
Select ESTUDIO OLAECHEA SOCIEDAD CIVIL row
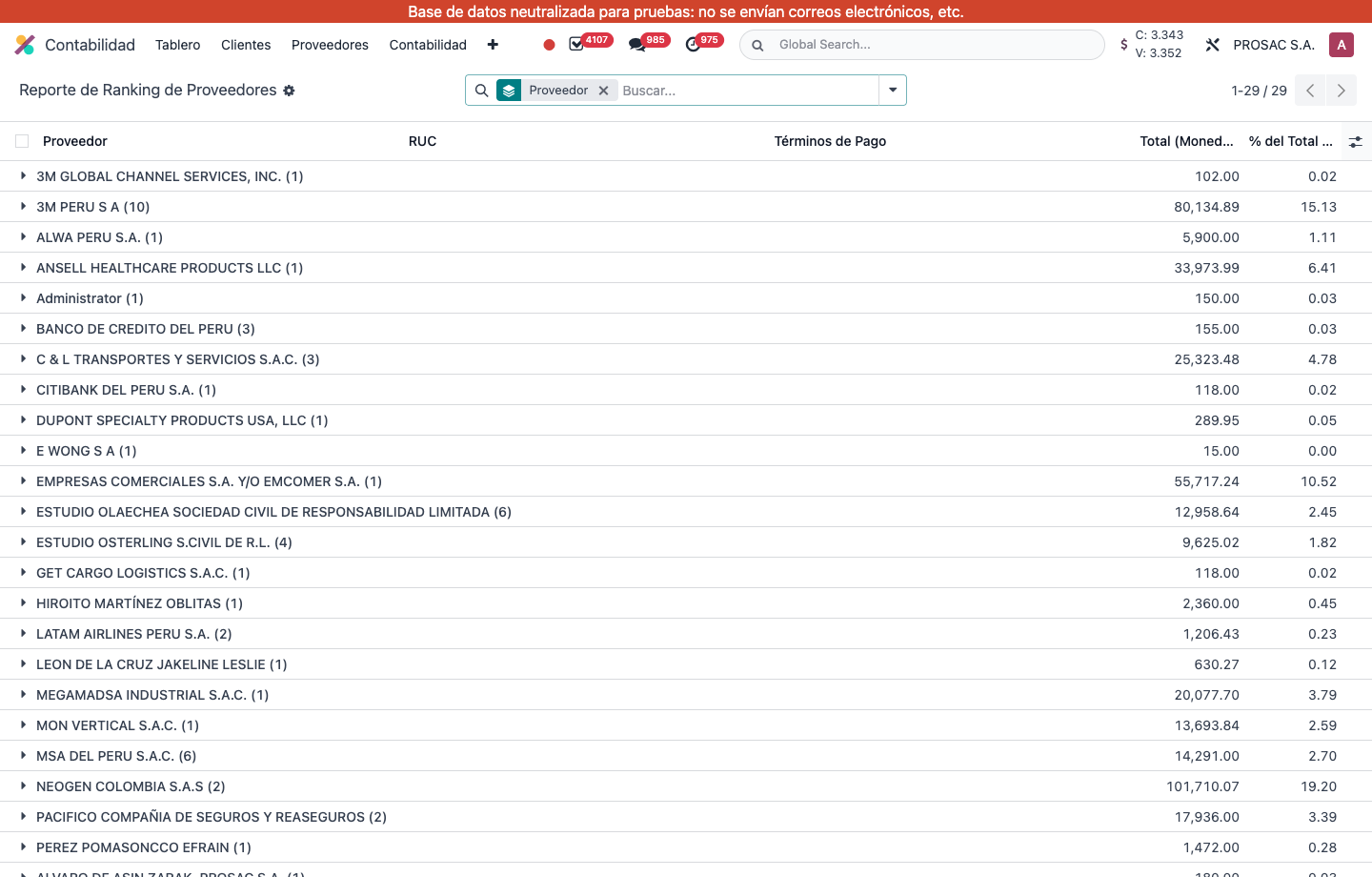(686, 512)
